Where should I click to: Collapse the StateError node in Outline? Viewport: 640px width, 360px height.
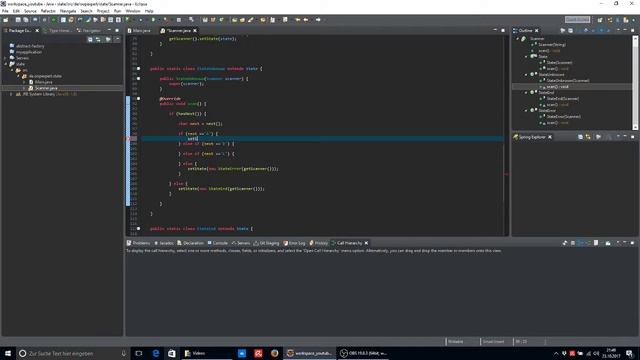[x=526, y=111]
